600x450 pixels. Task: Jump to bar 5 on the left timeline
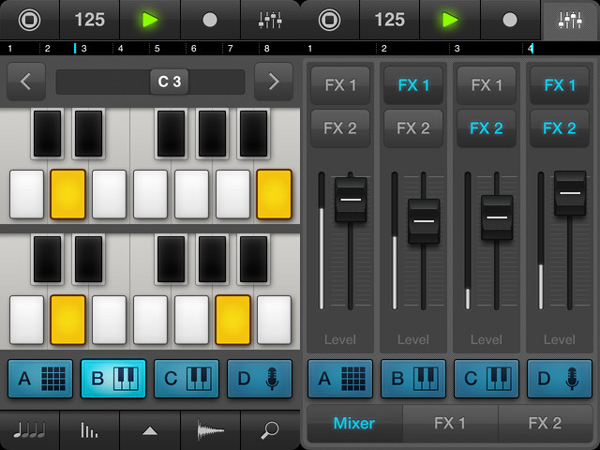click(x=157, y=49)
